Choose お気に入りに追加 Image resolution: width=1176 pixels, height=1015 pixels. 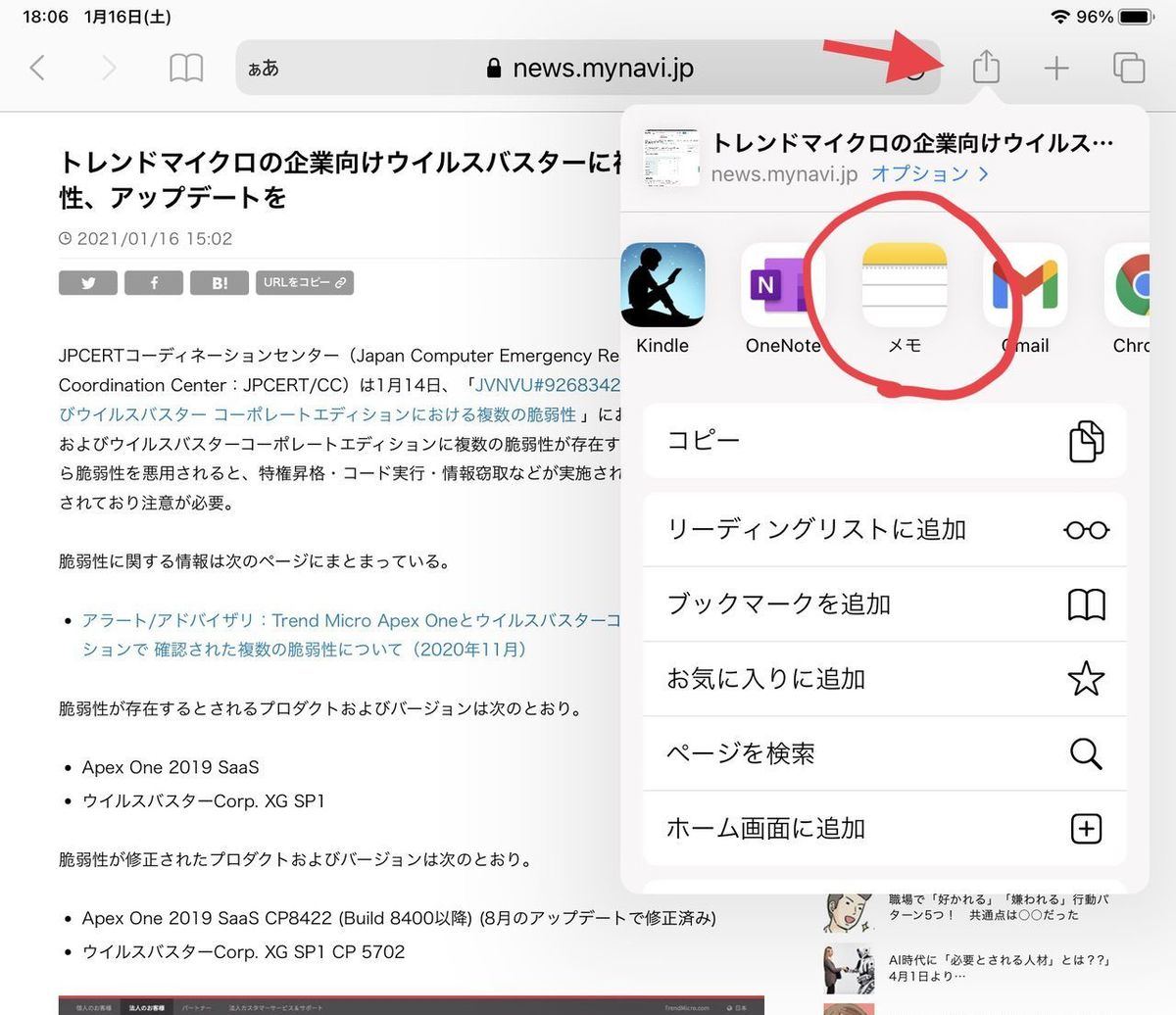coord(885,679)
